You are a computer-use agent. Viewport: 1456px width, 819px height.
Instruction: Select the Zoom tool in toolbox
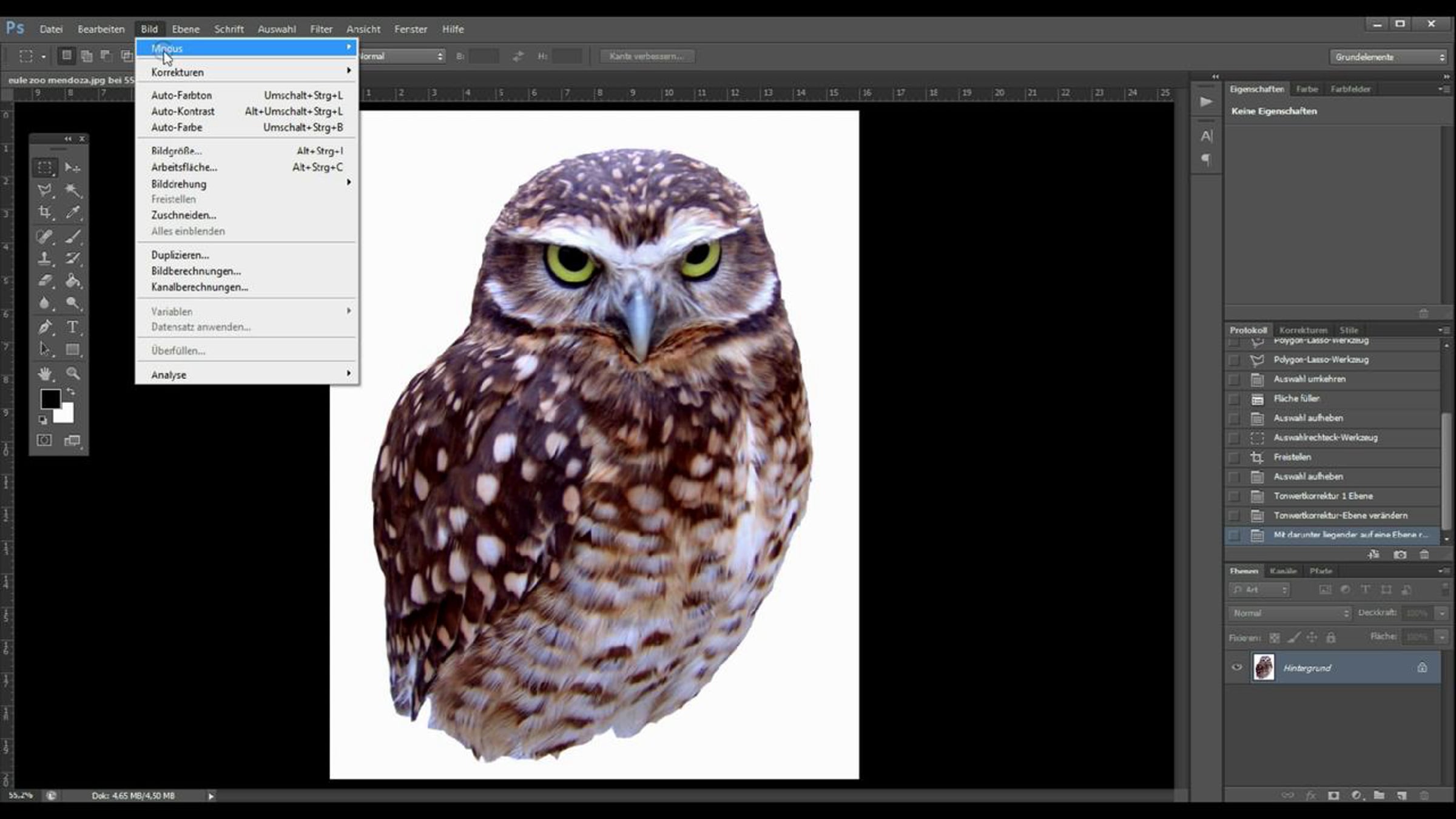point(73,373)
